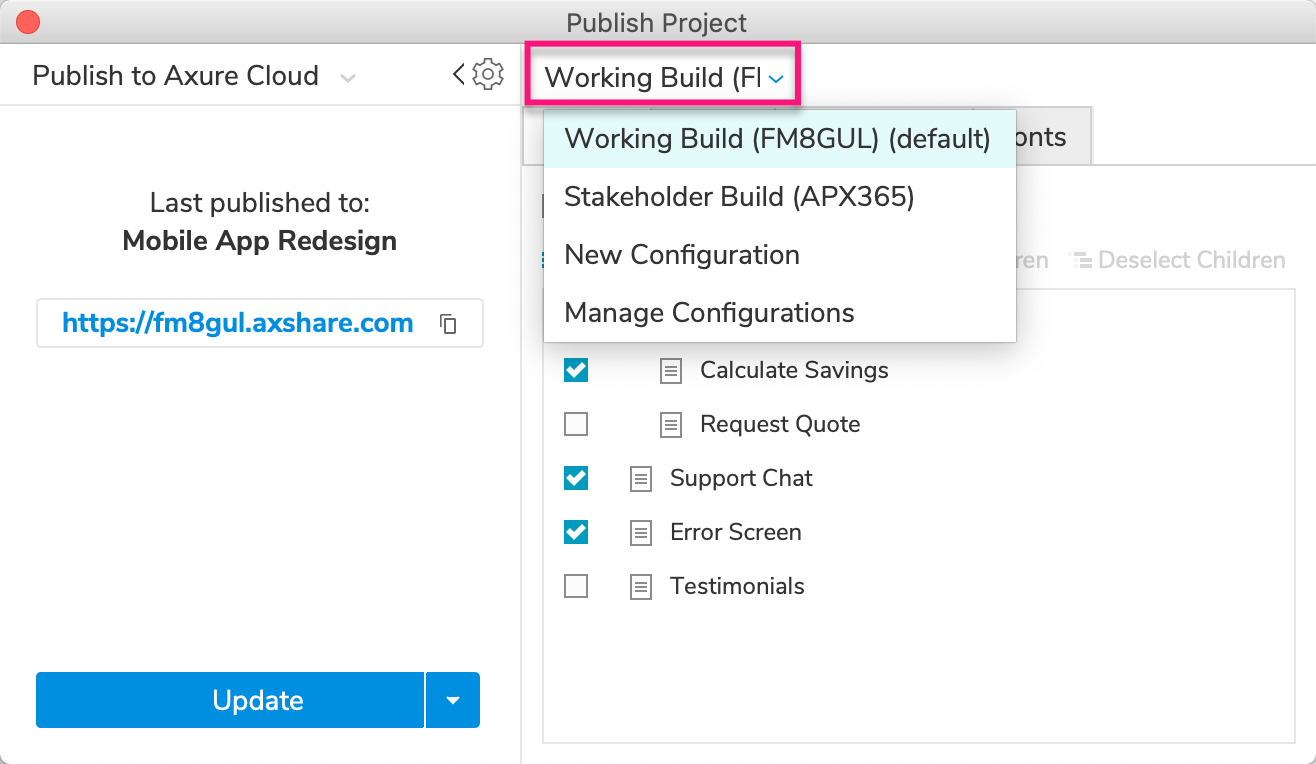Open the fm8gul.axshare.com link
The width and height of the screenshot is (1316, 764).
(x=238, y=323)
